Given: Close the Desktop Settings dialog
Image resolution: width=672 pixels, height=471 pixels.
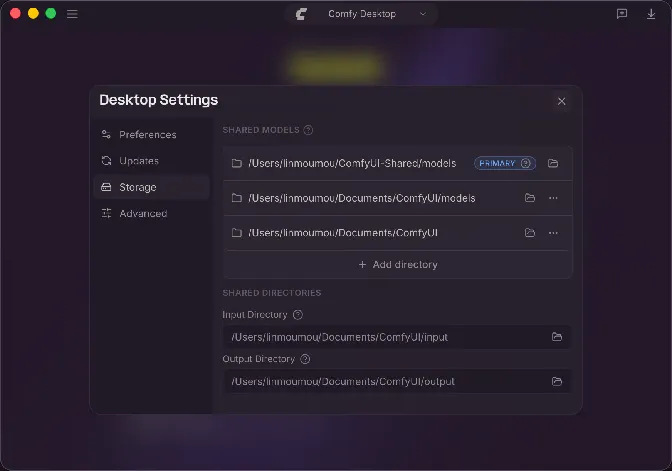Looking at the screenshot, I should click(561, 102).
